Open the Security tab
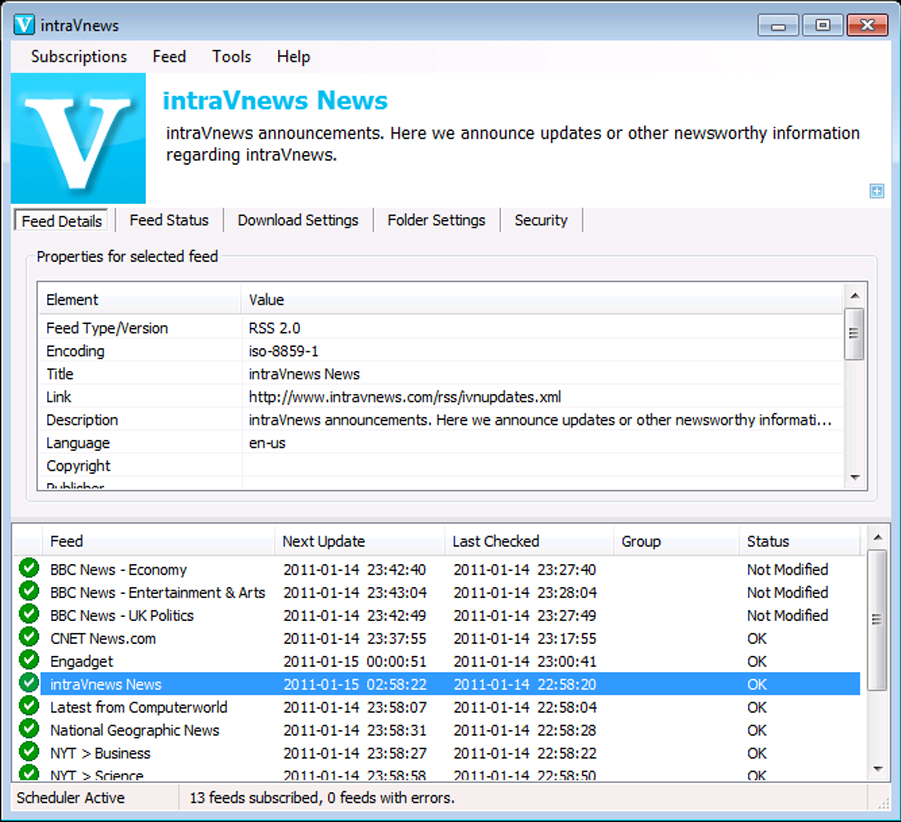The height and width of the screenshot is (822, 901). coord(540,220)
